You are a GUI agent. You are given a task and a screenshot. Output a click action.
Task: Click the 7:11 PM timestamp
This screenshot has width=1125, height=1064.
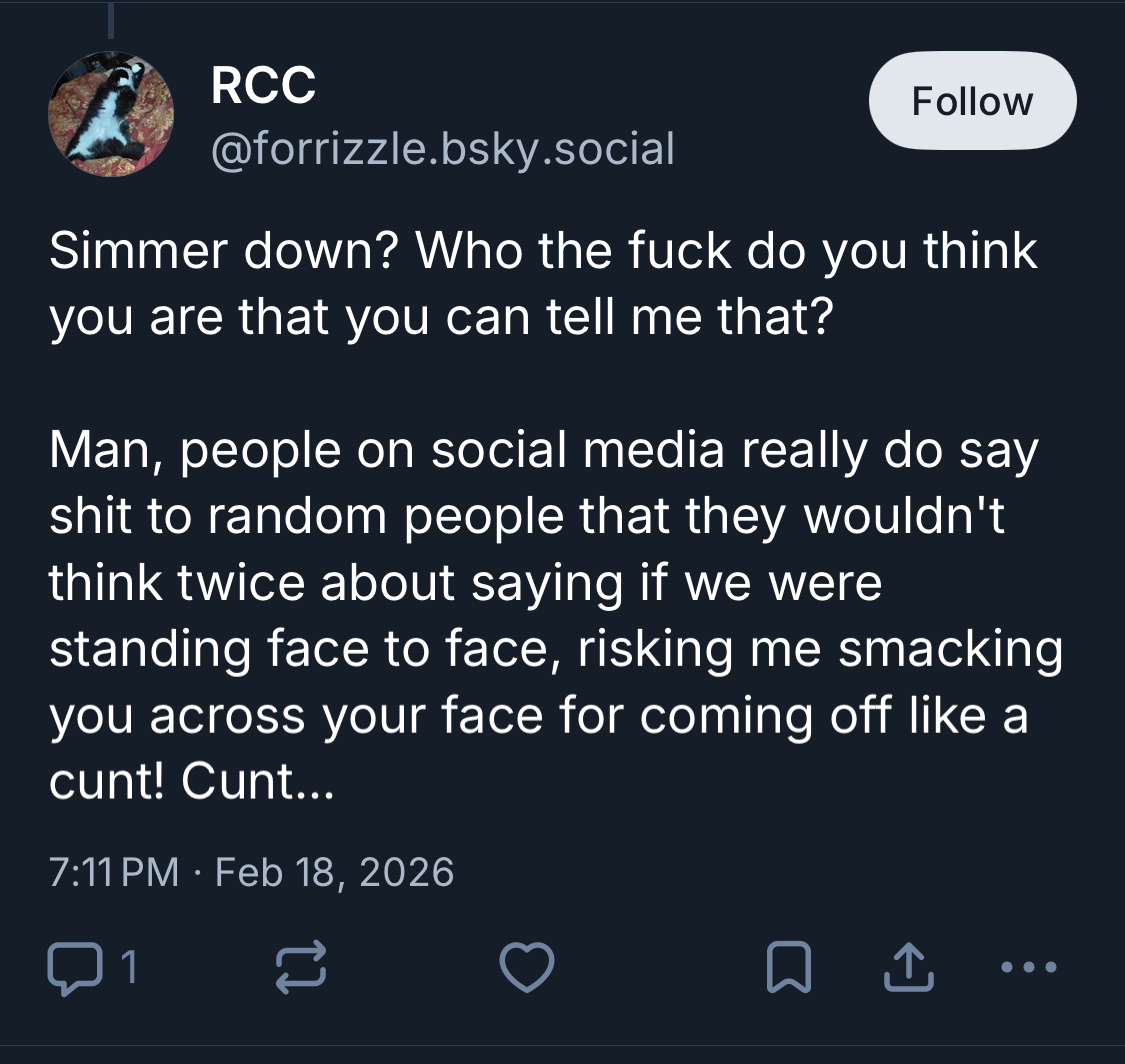(x=113, y=872)
